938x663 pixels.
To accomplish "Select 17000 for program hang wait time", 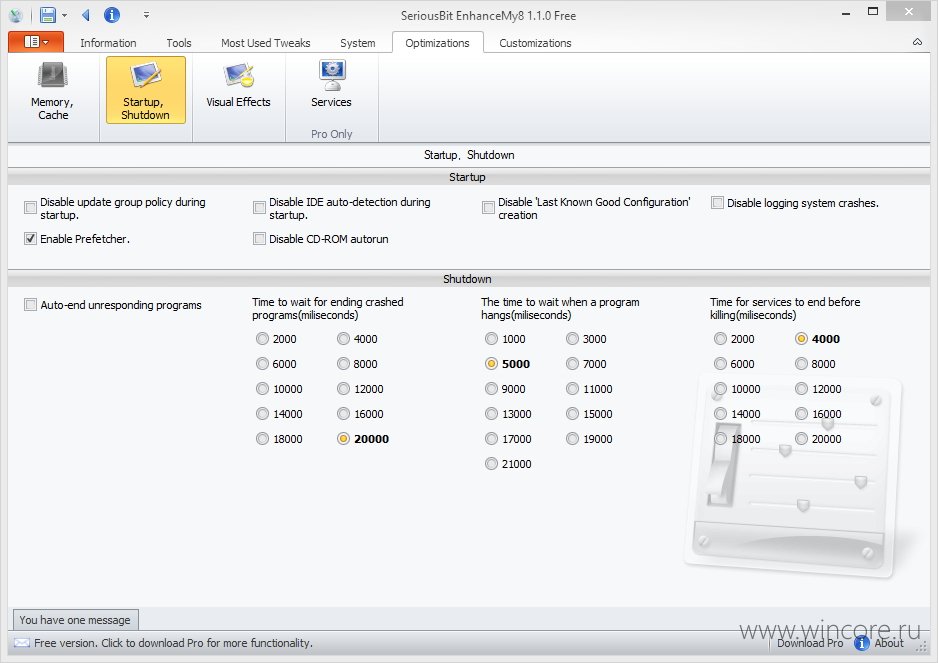I will tap(491, 439).
